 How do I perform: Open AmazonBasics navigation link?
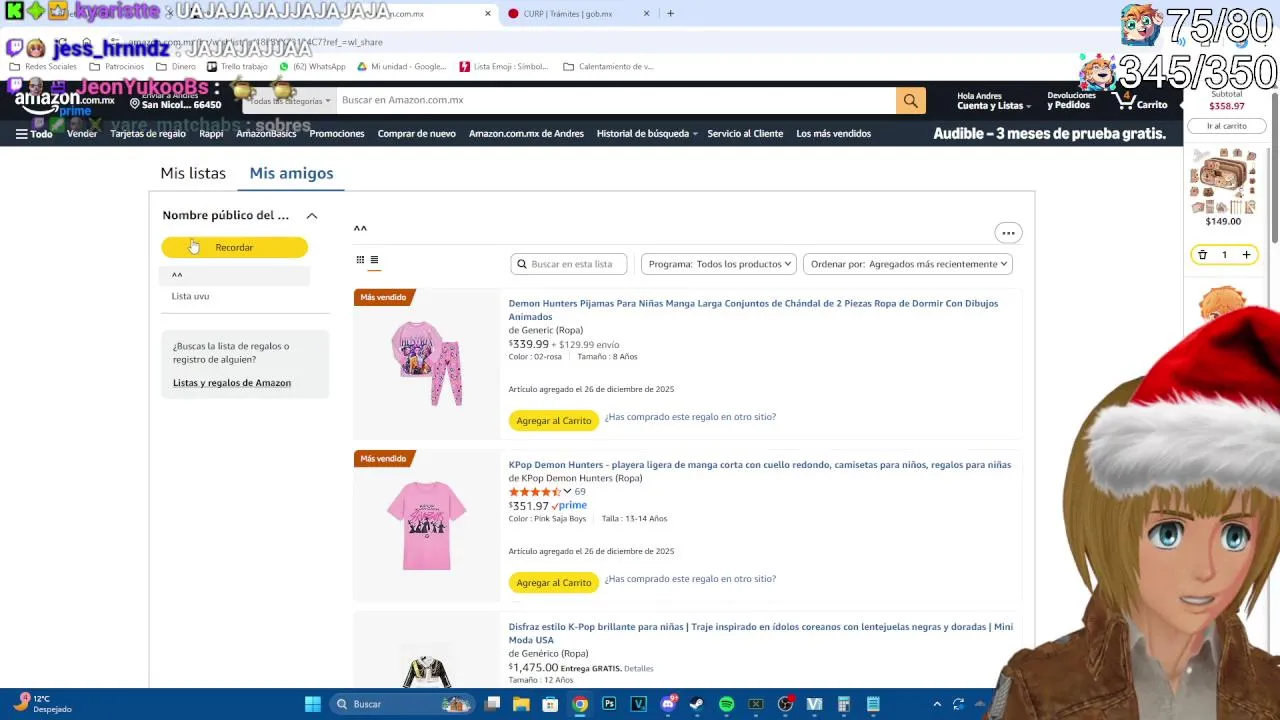pos(266,133)
